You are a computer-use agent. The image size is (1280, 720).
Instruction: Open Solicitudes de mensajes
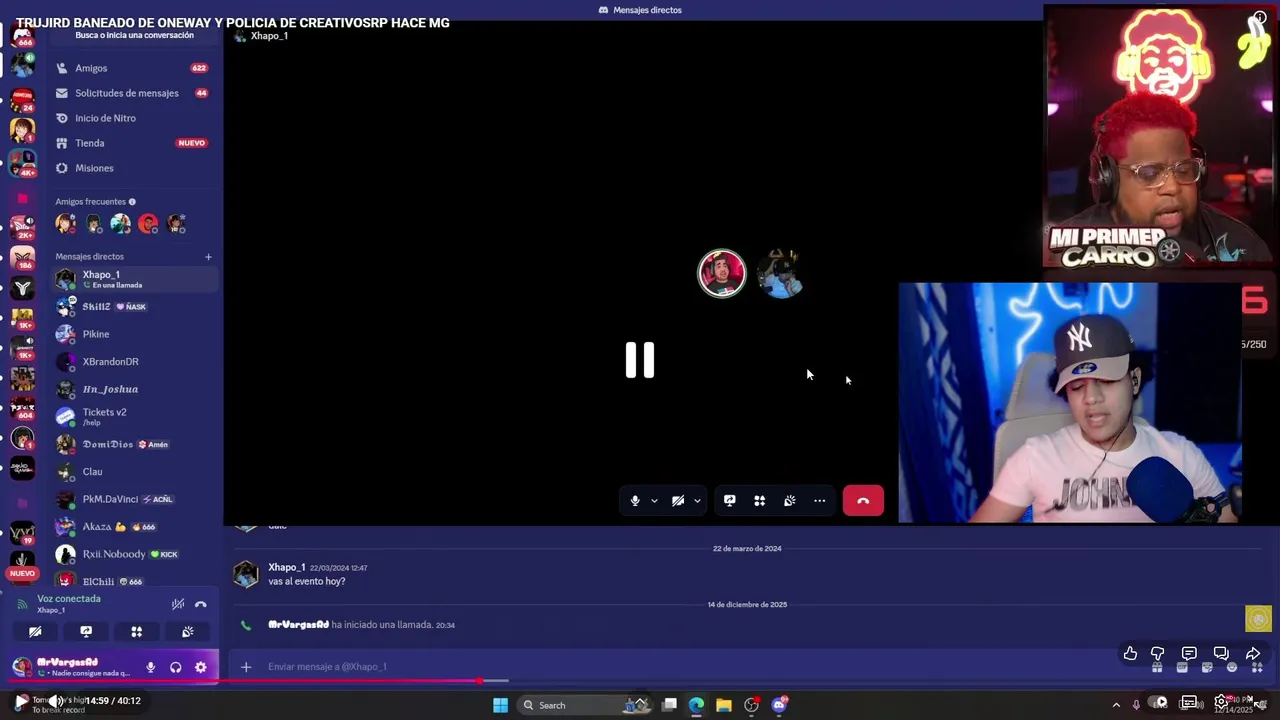tap(132, 93)
